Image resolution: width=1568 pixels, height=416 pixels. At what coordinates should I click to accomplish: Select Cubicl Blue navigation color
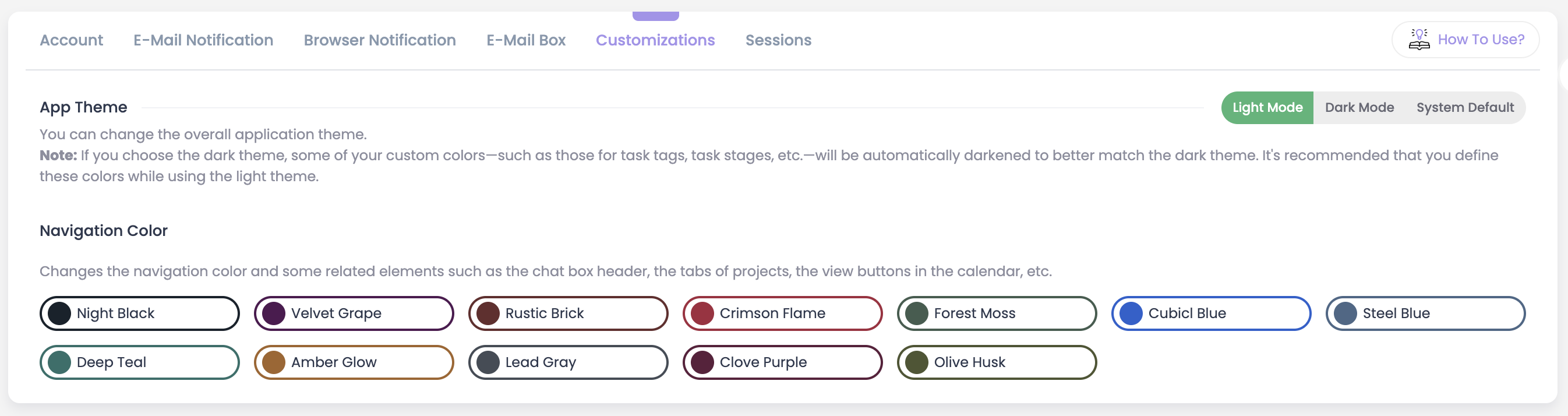[x=1211, y=313]
